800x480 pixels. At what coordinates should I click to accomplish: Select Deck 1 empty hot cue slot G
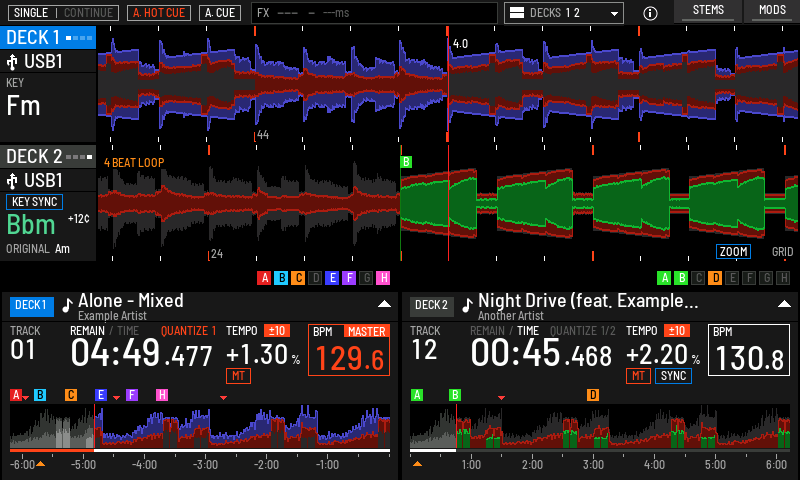tap(366, 278)
